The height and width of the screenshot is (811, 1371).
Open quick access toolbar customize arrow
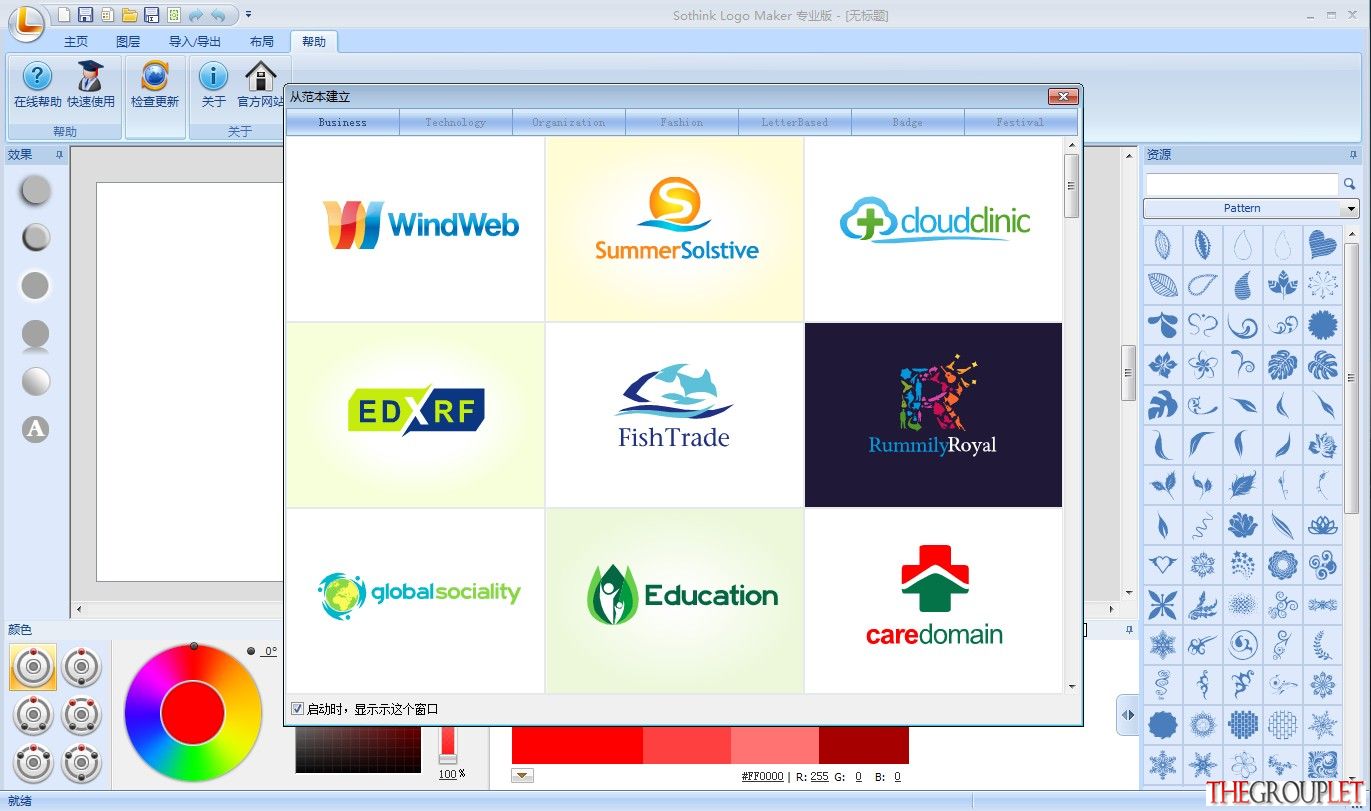tap(249, 15)
